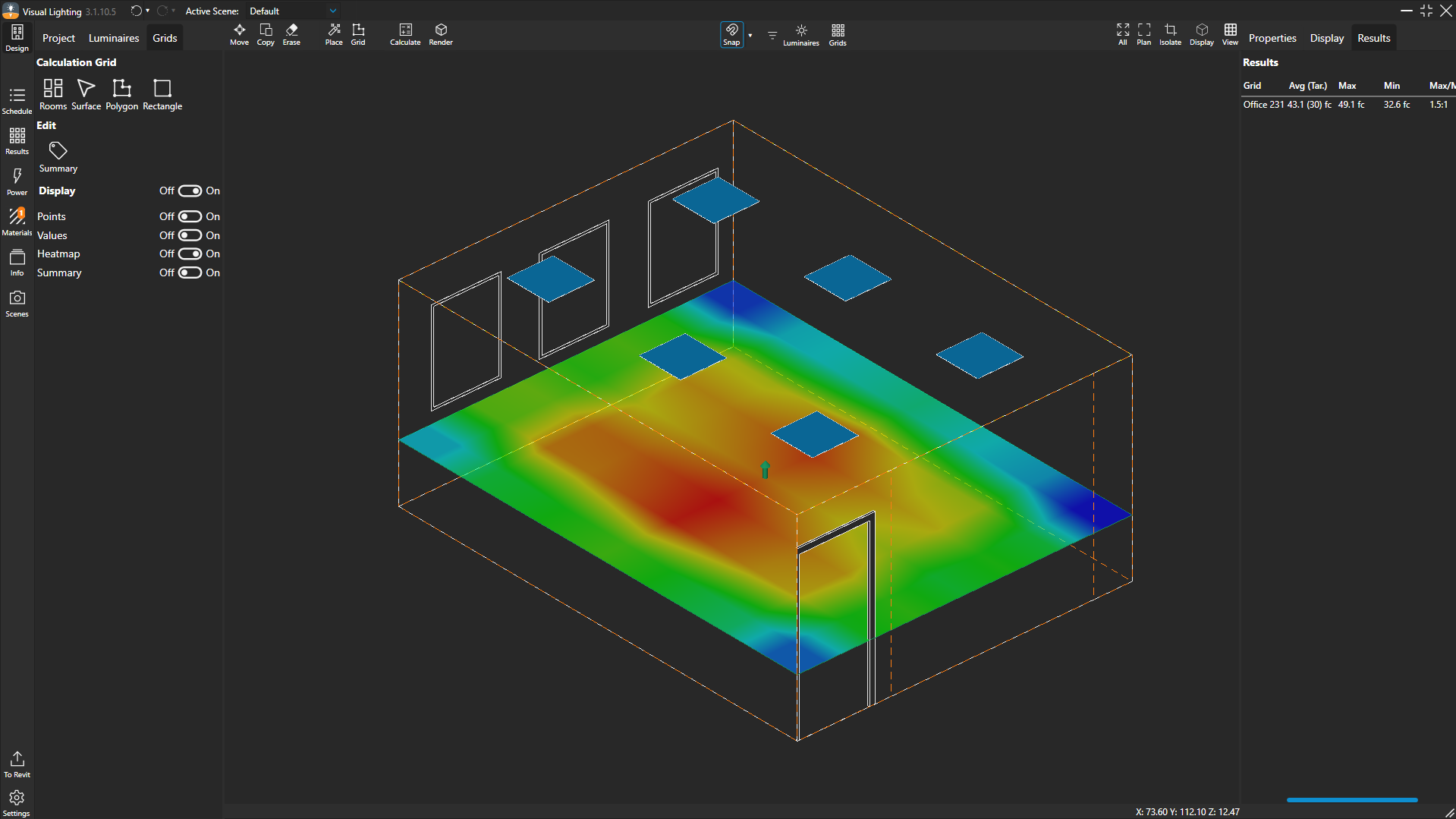
Task: Open the Properties tab
Action: click(x=1272, y=38)
